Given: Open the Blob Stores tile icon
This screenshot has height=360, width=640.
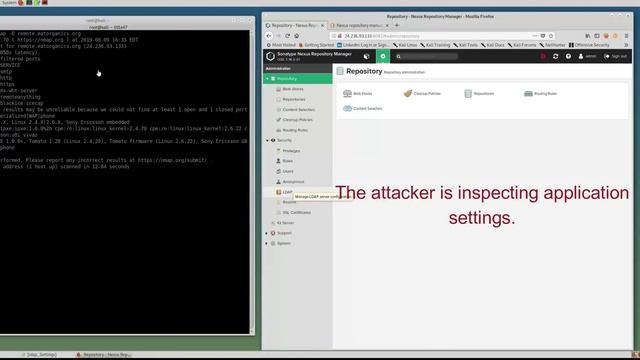Looking at the screenshot, I should pos(347,93).
